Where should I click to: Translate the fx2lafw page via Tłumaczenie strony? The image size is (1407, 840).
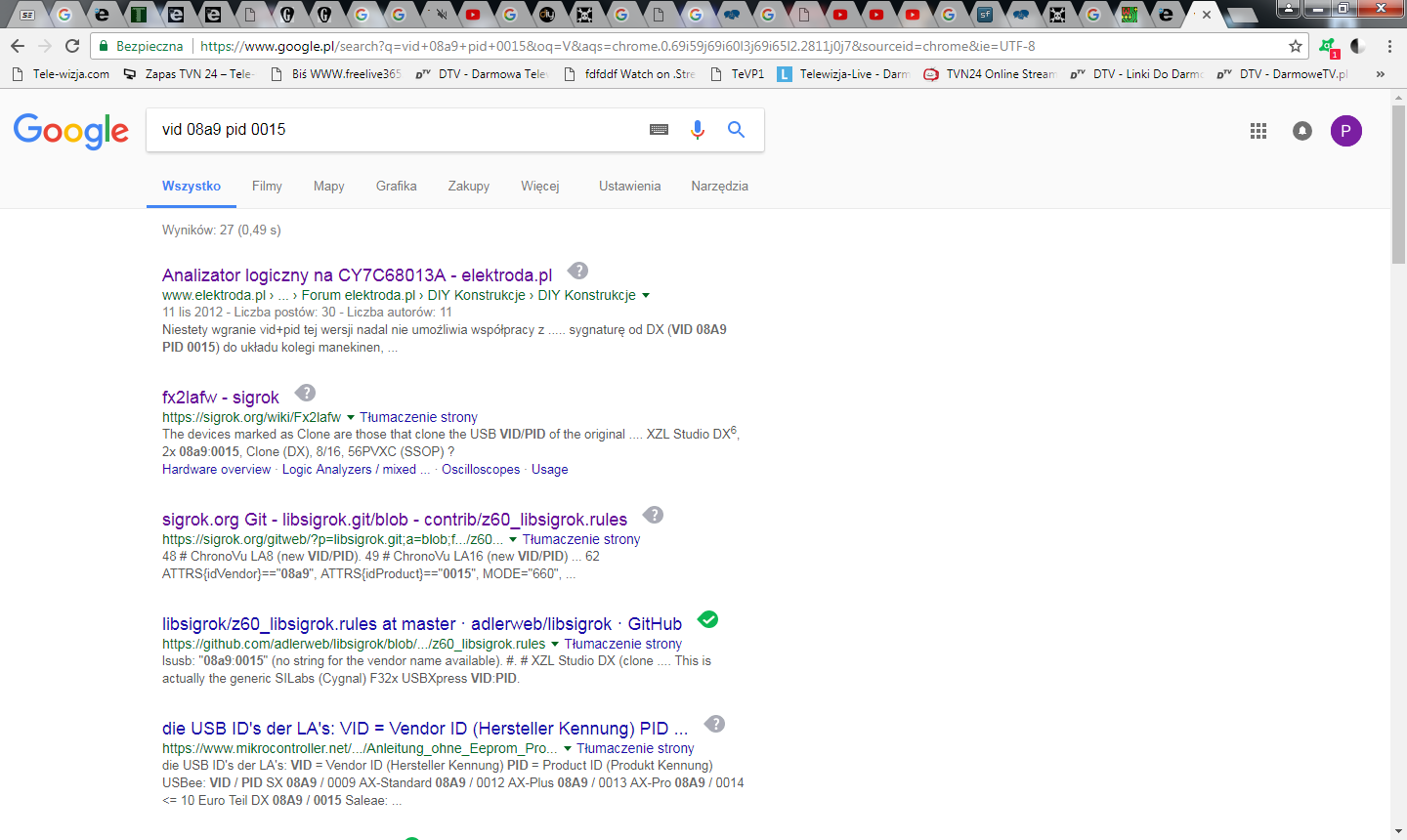419,417
